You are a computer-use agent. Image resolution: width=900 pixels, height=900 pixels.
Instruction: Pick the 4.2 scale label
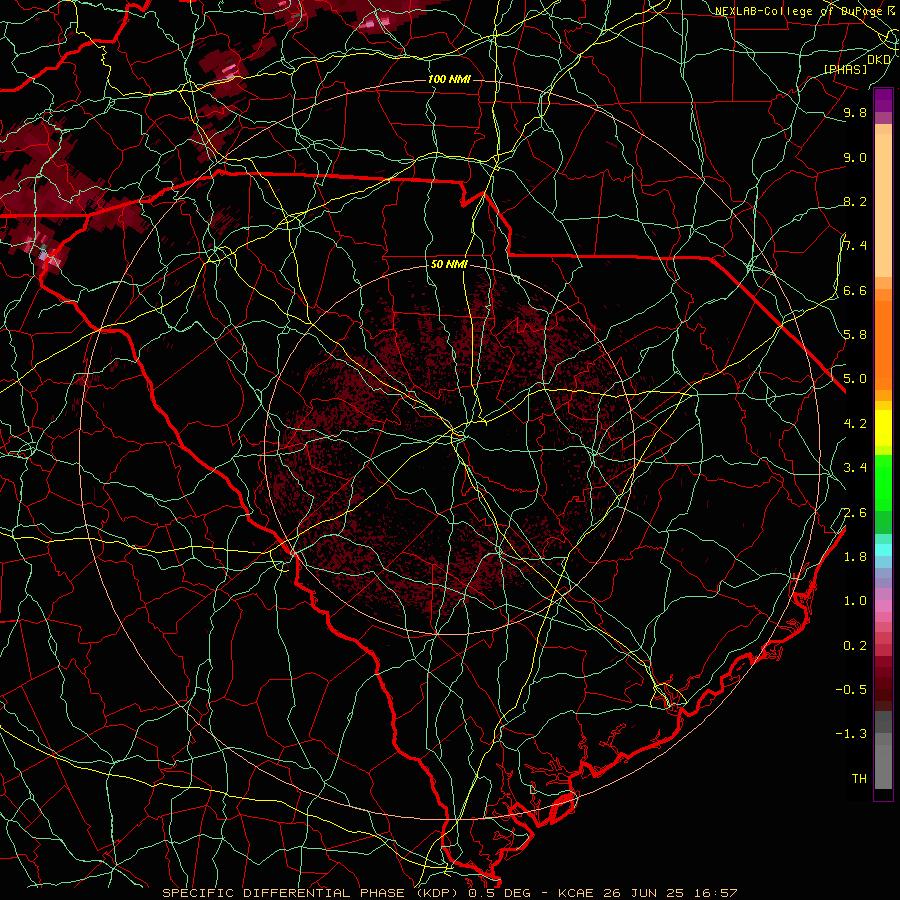click(x=855, y=424)
